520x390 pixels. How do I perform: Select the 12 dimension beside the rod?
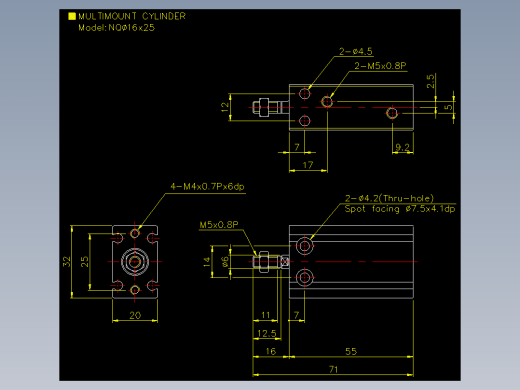(x=225, y=107)
